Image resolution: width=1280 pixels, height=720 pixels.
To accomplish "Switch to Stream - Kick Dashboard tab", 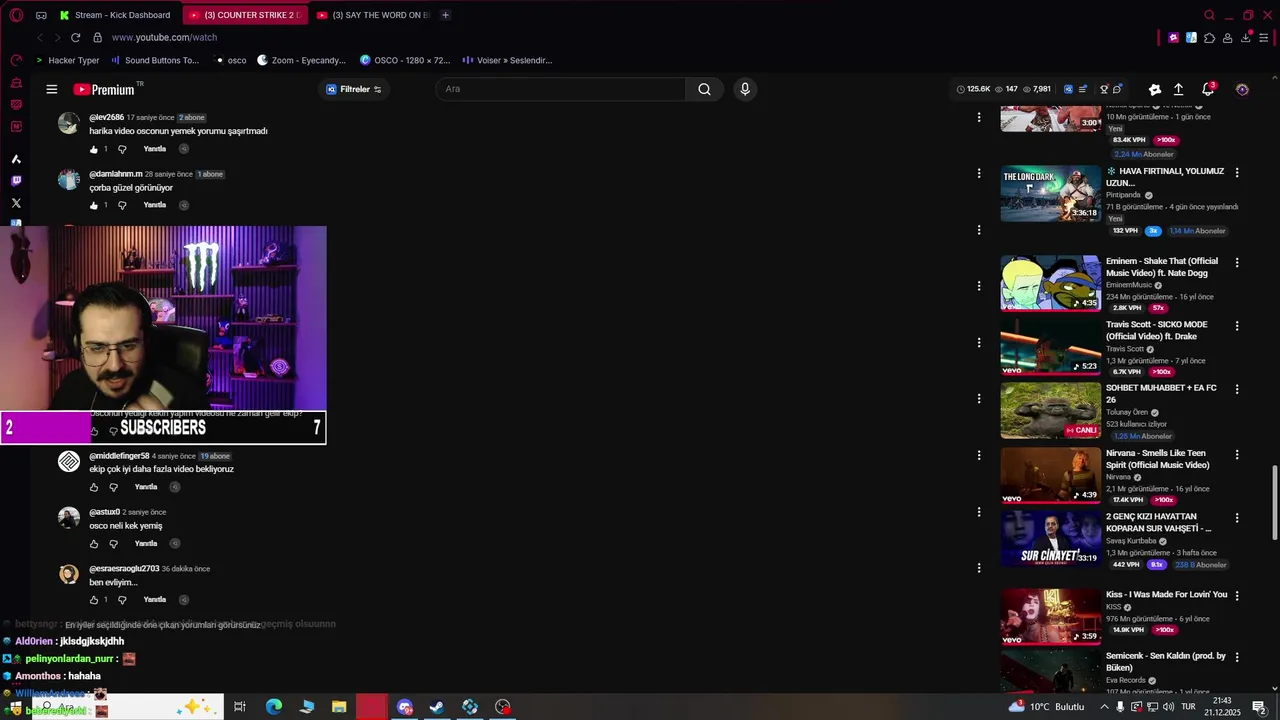I will click(114, 15).
